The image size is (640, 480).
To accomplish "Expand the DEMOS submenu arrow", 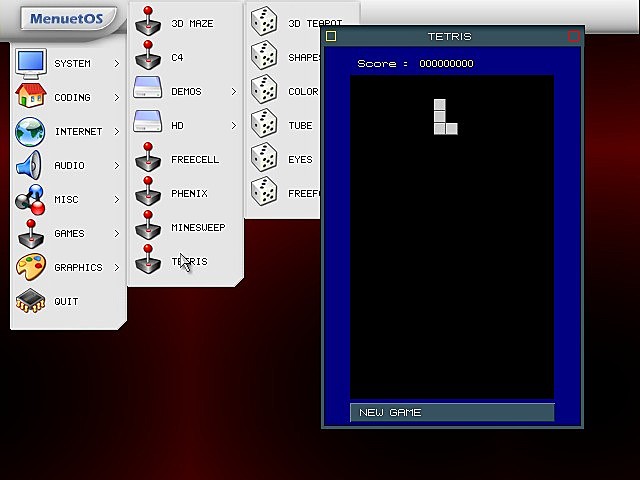I will coord(234,91).
